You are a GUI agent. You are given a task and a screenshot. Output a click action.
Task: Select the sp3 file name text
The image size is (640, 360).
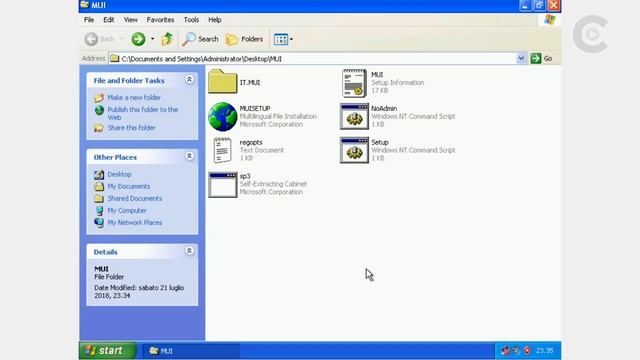point(245,176)
